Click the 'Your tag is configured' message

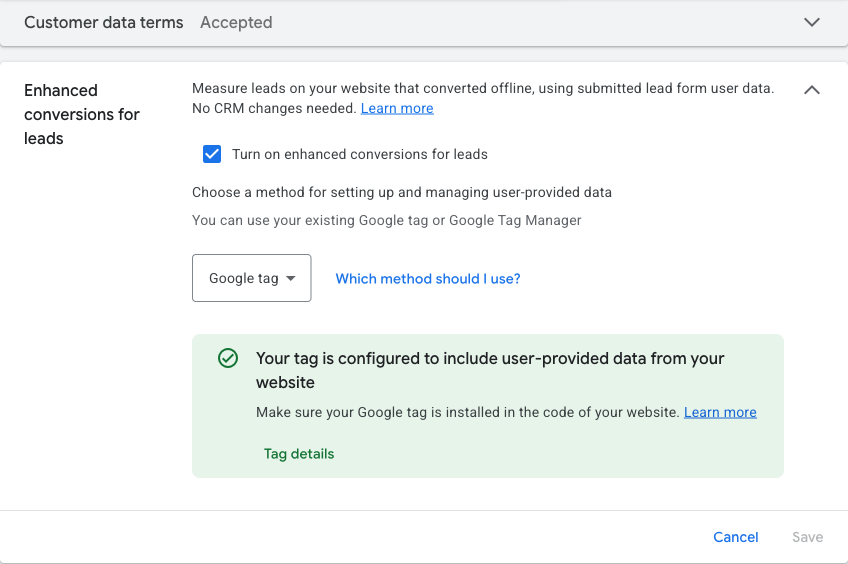point(490,370)
